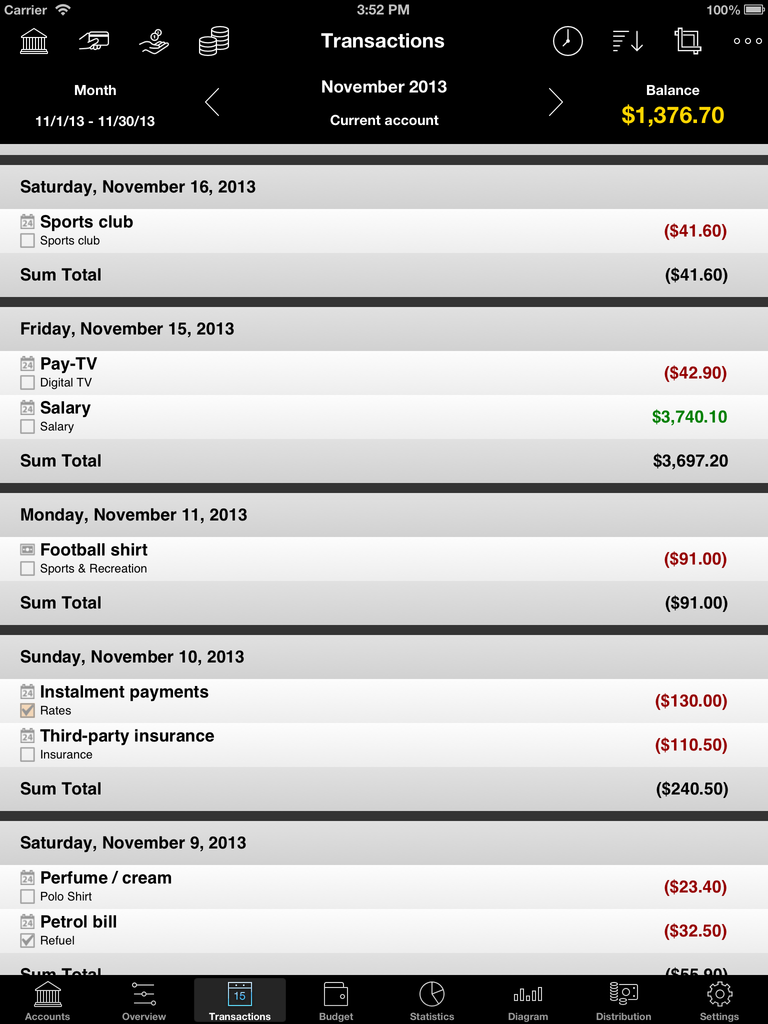The image size is (768, 1024).
Task: Change the Month period range selector
Action: coord(95,105)
